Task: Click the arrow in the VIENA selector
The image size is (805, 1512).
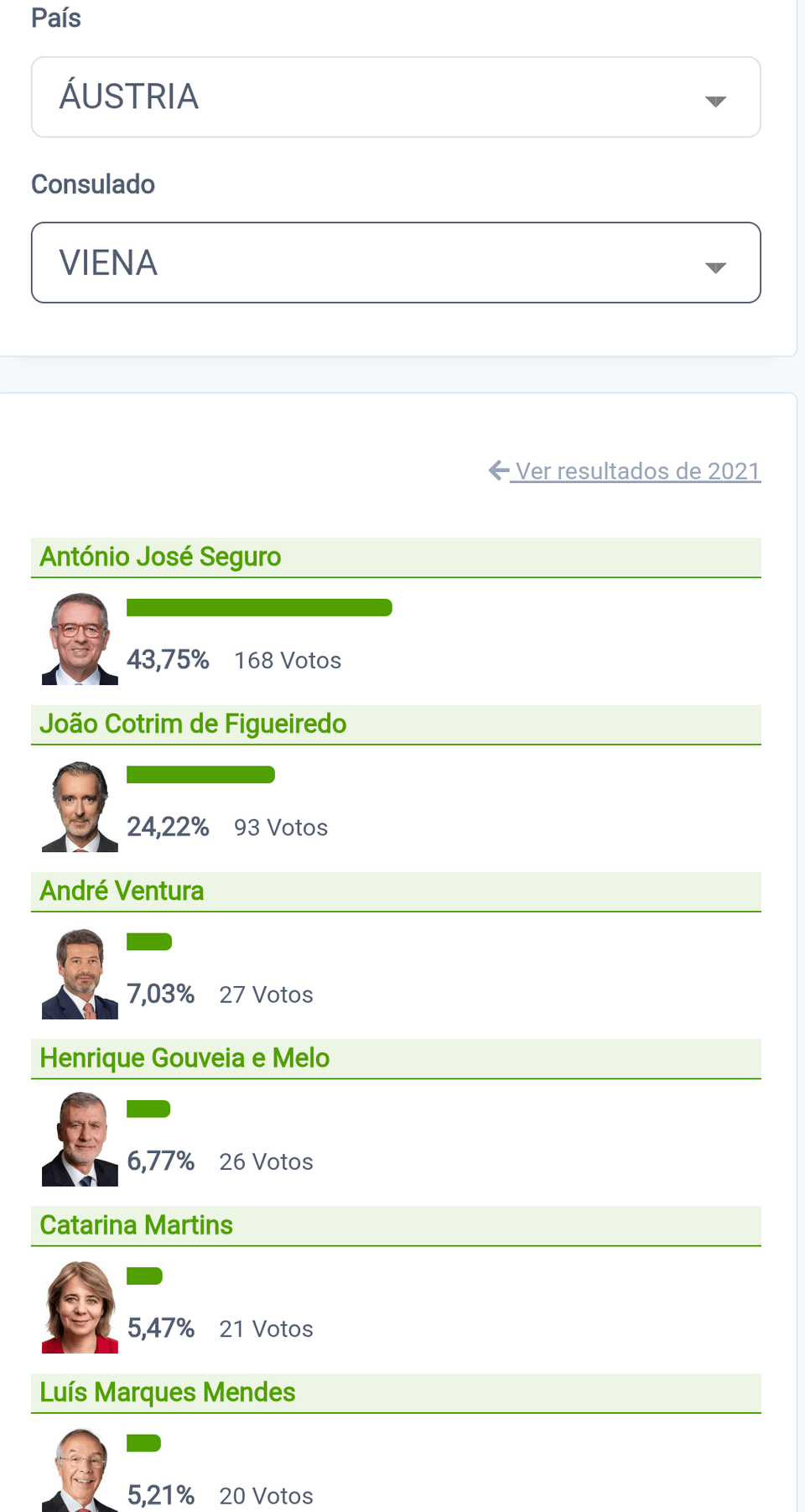Action: pyautogui.click(x=715, y=268)
